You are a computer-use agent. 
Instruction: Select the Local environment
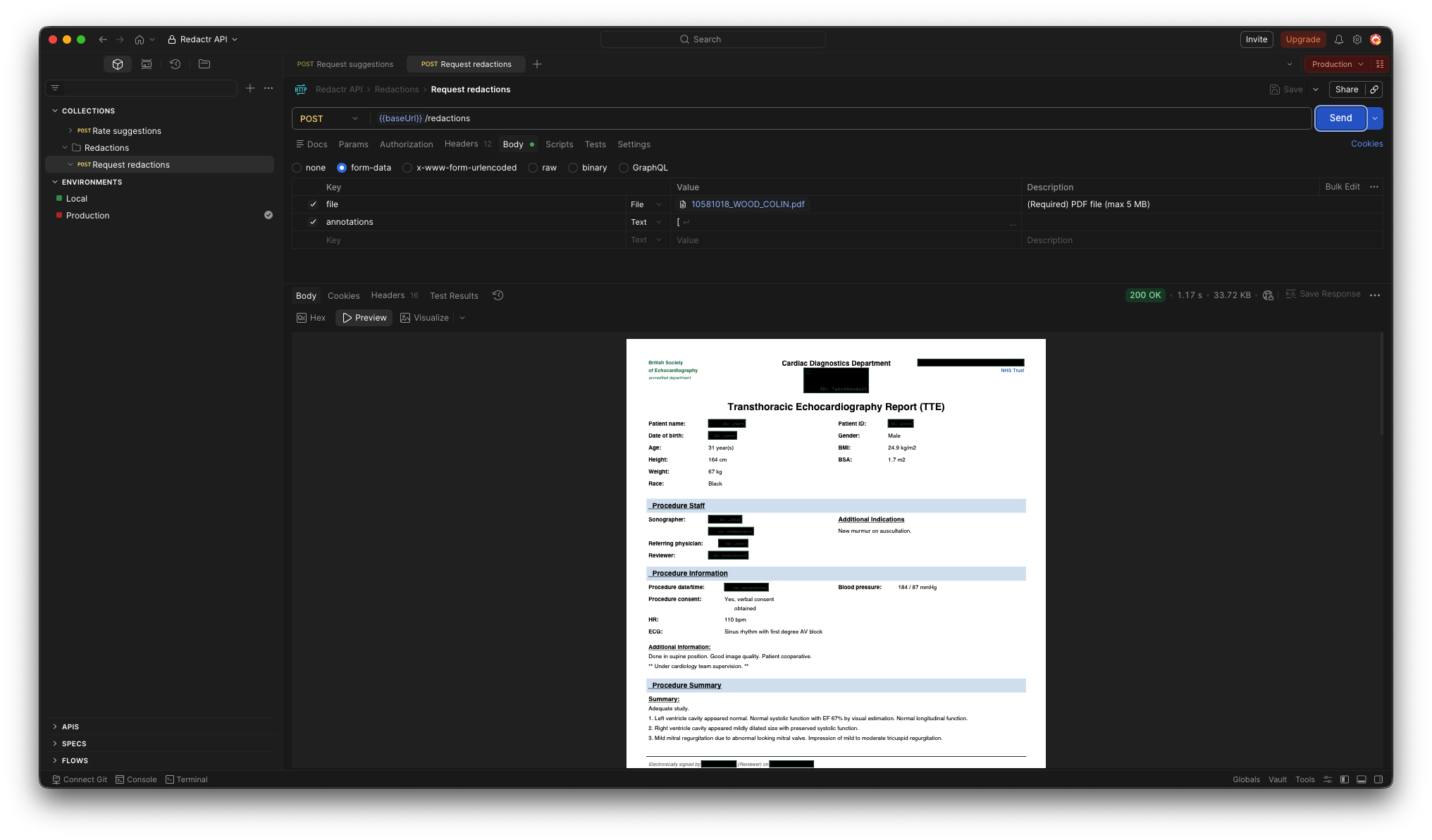[x=76, y=199]
